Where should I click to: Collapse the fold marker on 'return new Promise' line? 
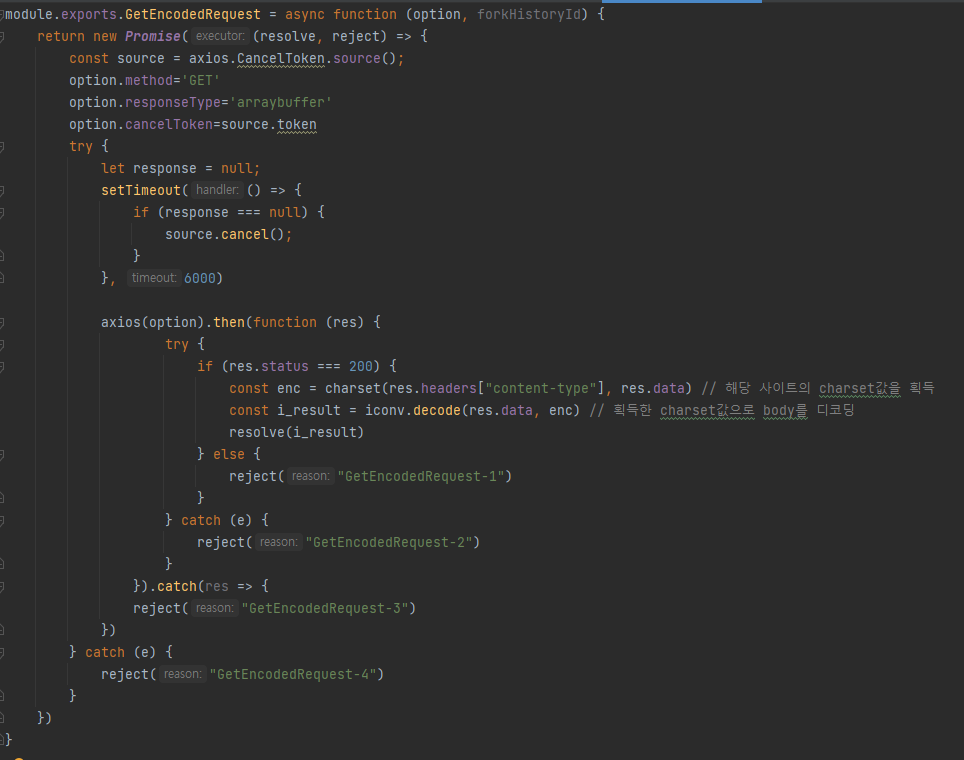point(2,37)
